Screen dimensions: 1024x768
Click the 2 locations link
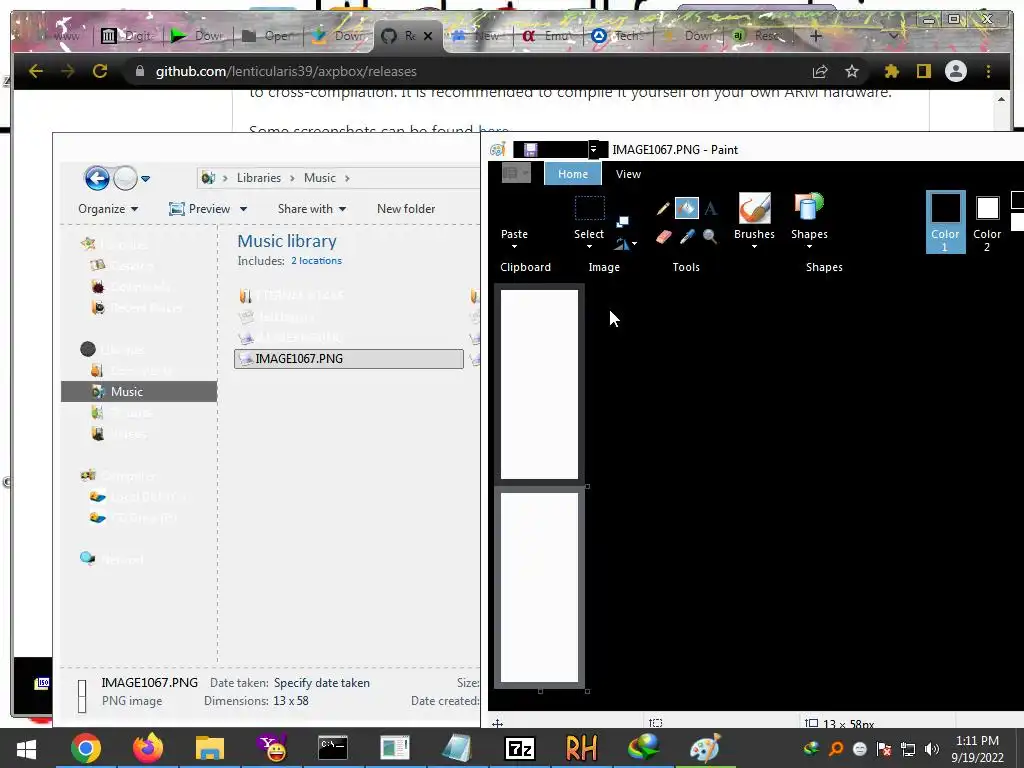coord(316,261)
